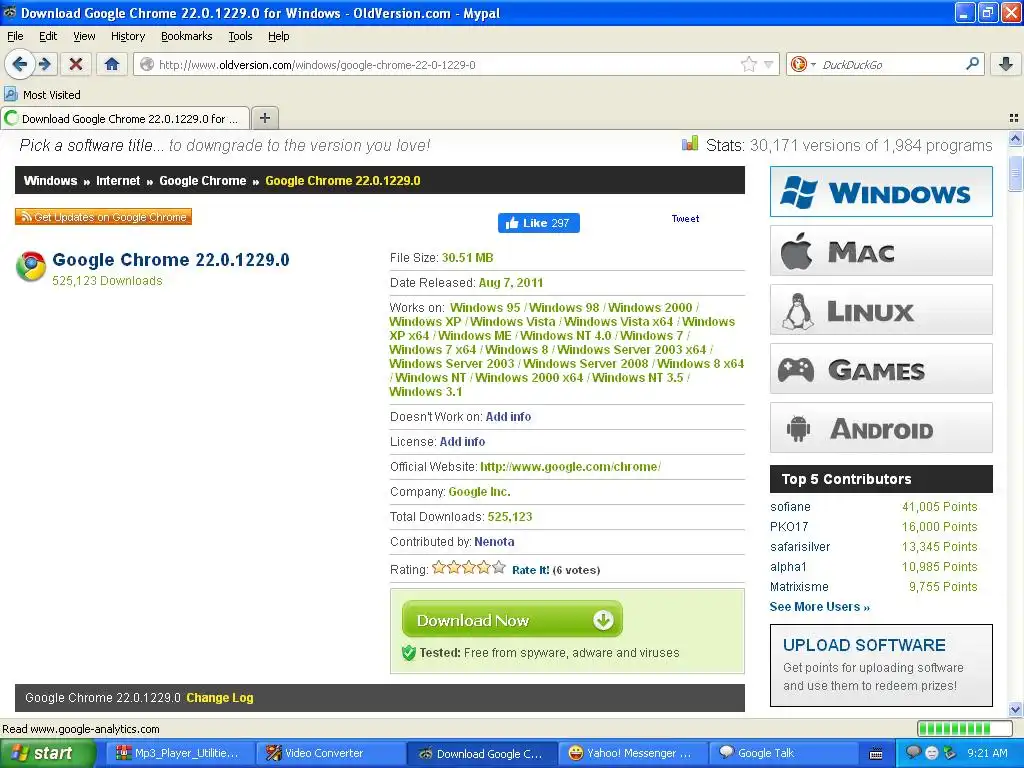Click the Windows XP compatibility link
This screenshot has height=768, width=1024.
coord(424,321)
